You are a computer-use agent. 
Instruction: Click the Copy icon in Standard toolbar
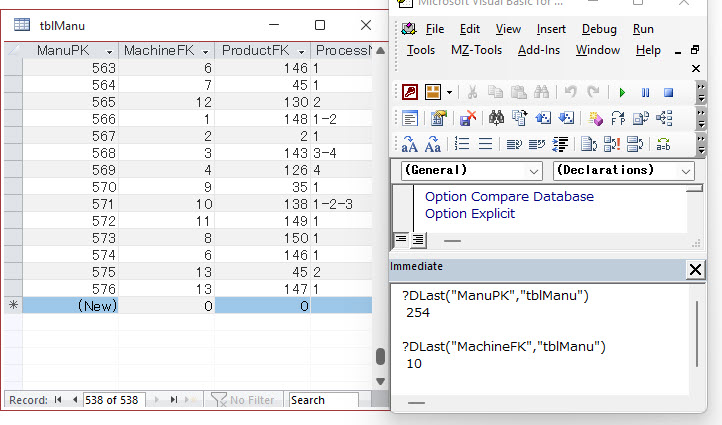(495, 93)
